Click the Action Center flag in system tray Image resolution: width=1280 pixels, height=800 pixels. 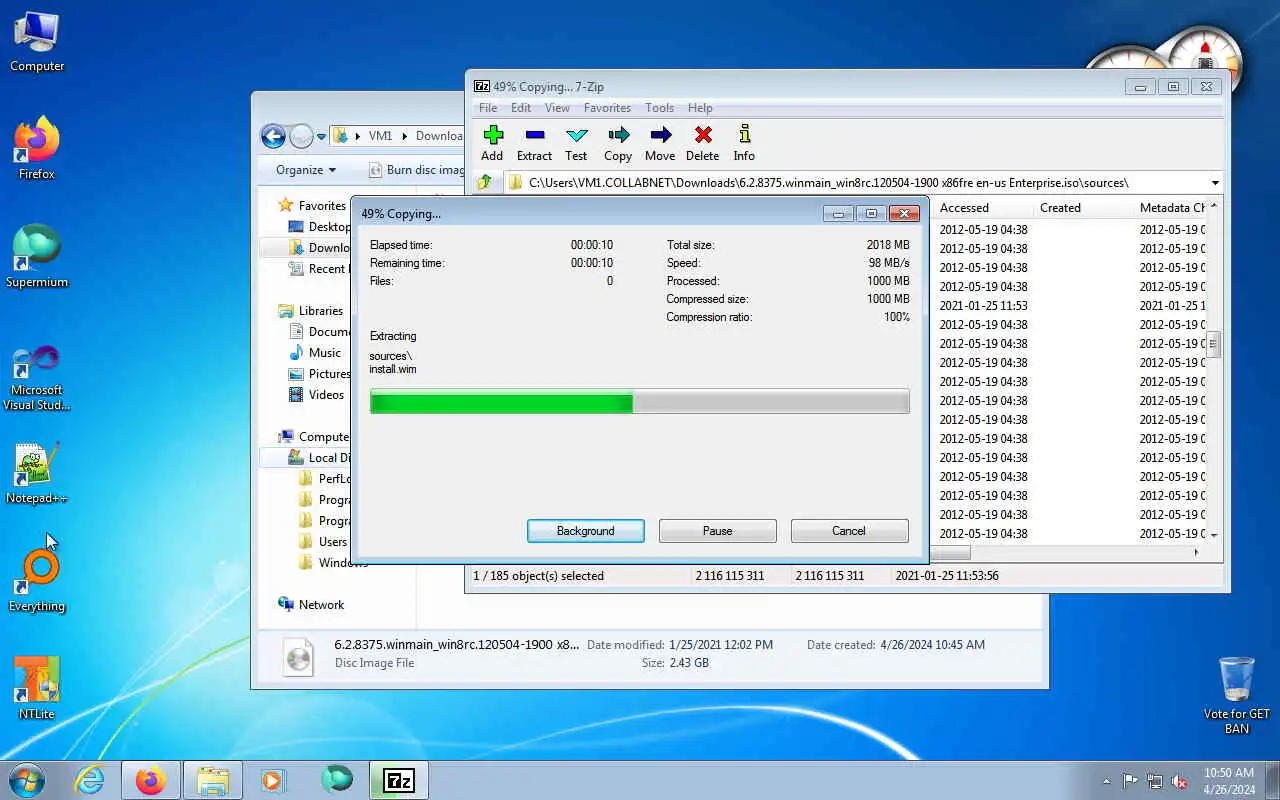tap(1131, 781)
